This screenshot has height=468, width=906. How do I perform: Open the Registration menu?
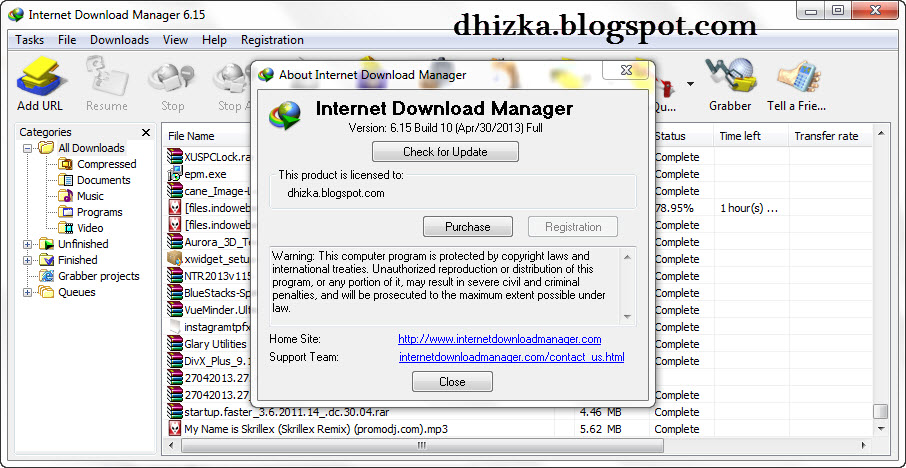click(272, 40)
